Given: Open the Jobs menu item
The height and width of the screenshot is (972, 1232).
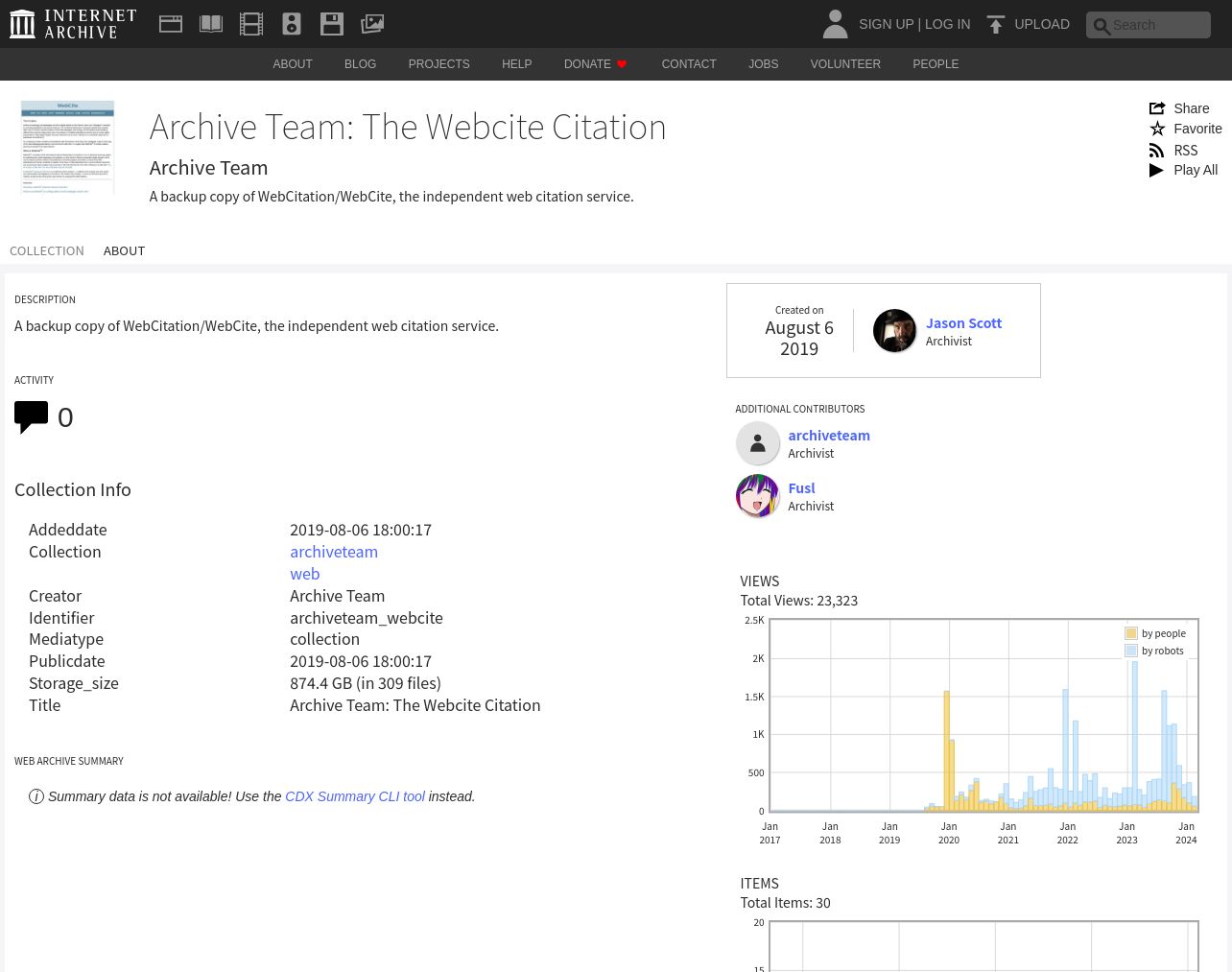Looking at the screenshot, I should 764,64.
